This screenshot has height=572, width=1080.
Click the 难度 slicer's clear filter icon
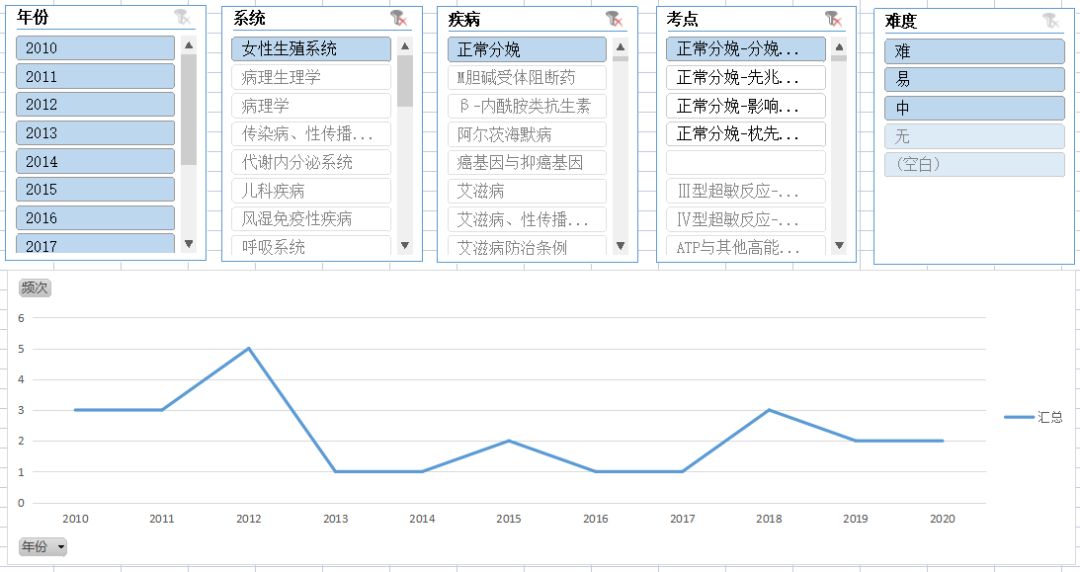coord(1050,21)
